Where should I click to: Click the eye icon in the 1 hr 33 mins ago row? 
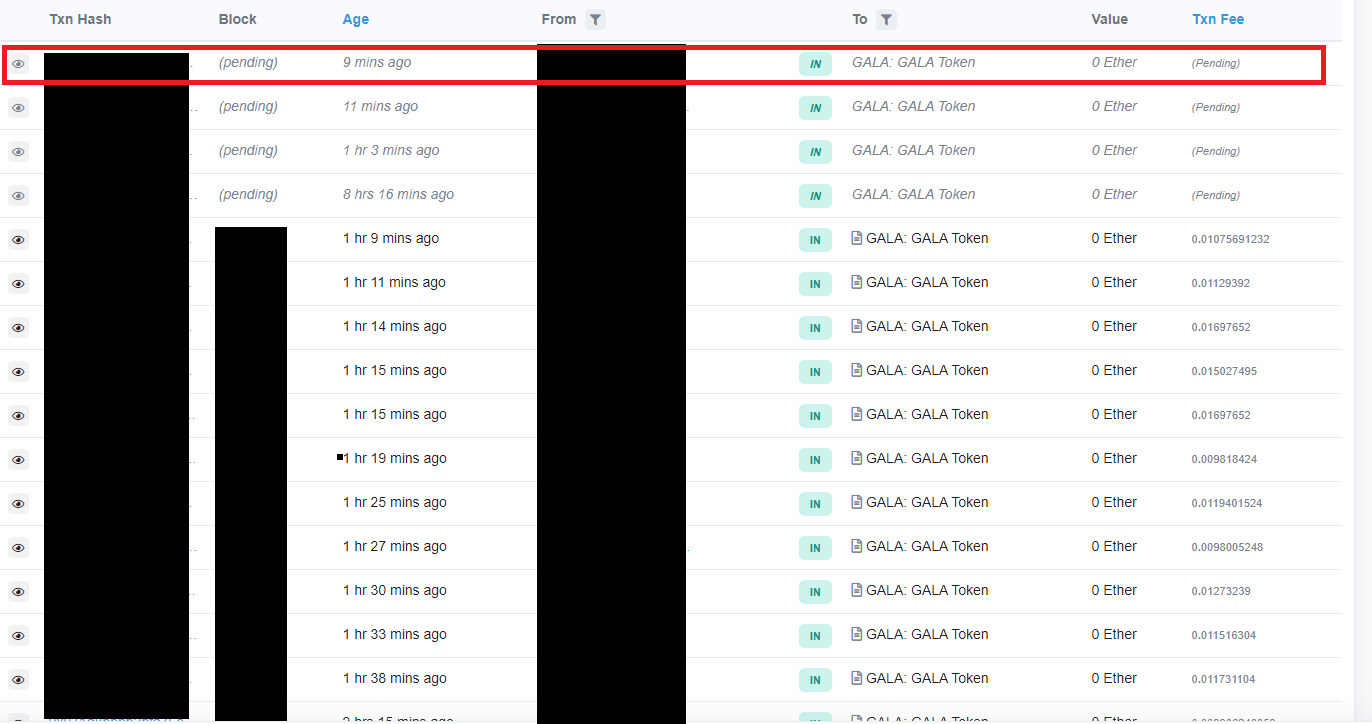pyautogui.click(x=18, y=636)
